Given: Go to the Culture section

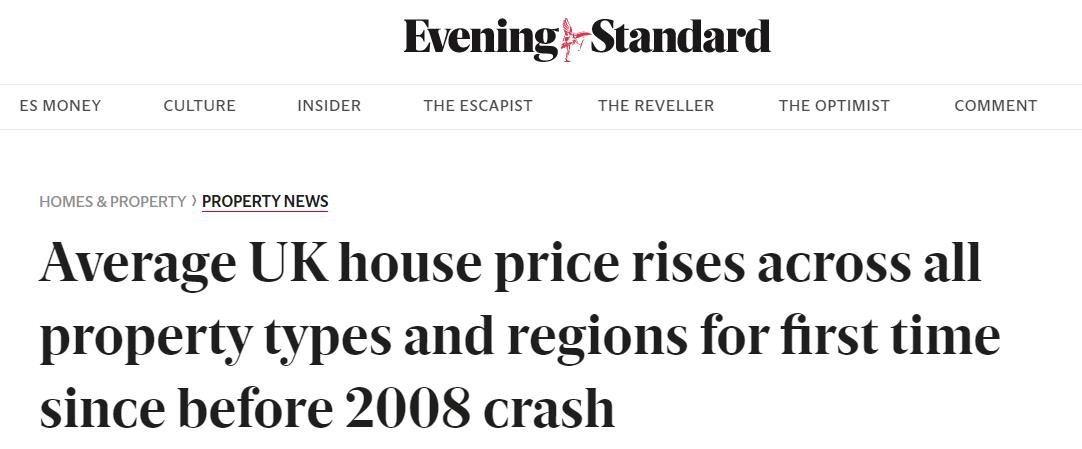Looking at the screenshot, I should pyautogui.click(x=199, y=106).
